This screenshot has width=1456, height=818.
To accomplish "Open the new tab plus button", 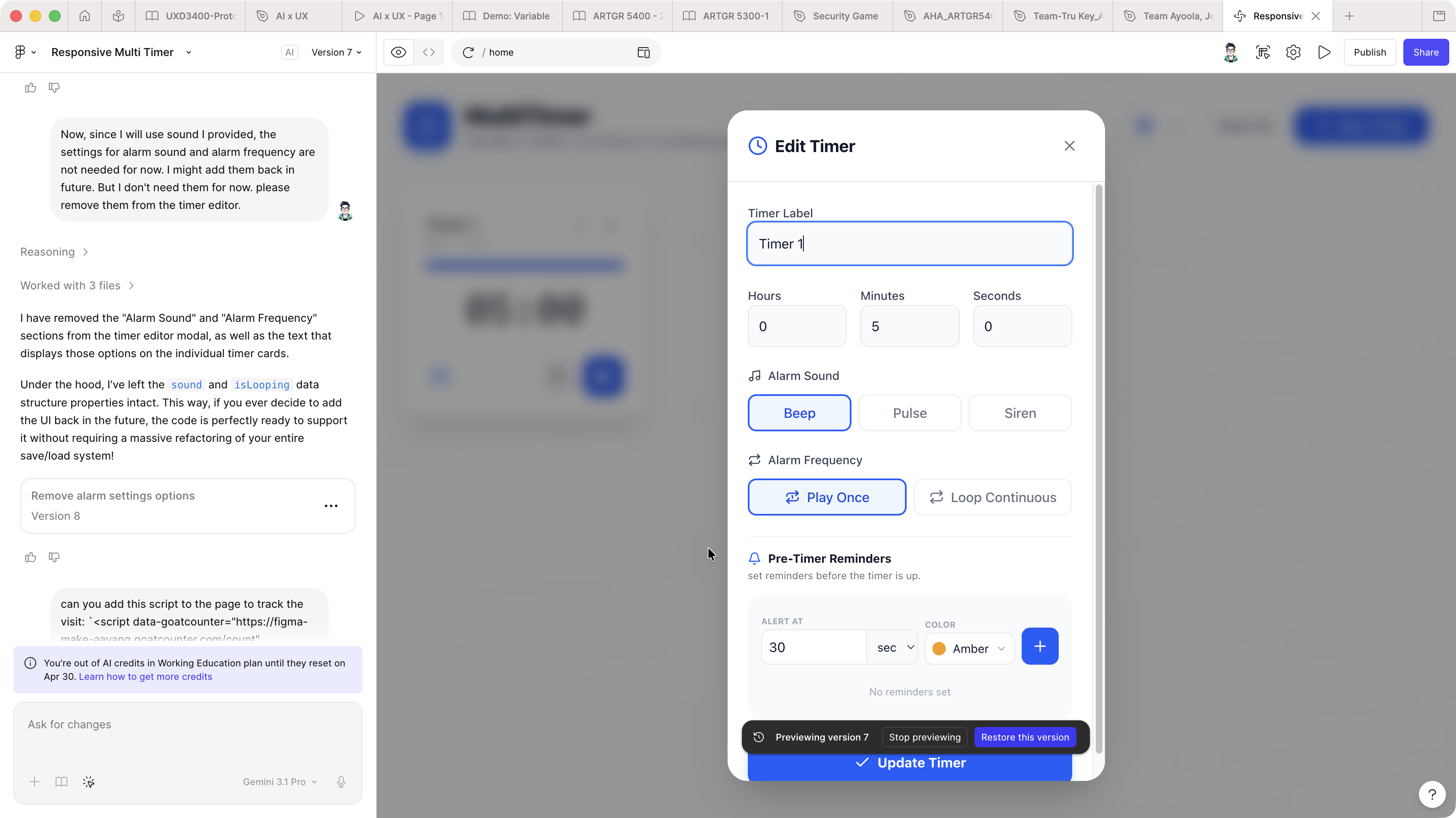I will [1349, 16].
